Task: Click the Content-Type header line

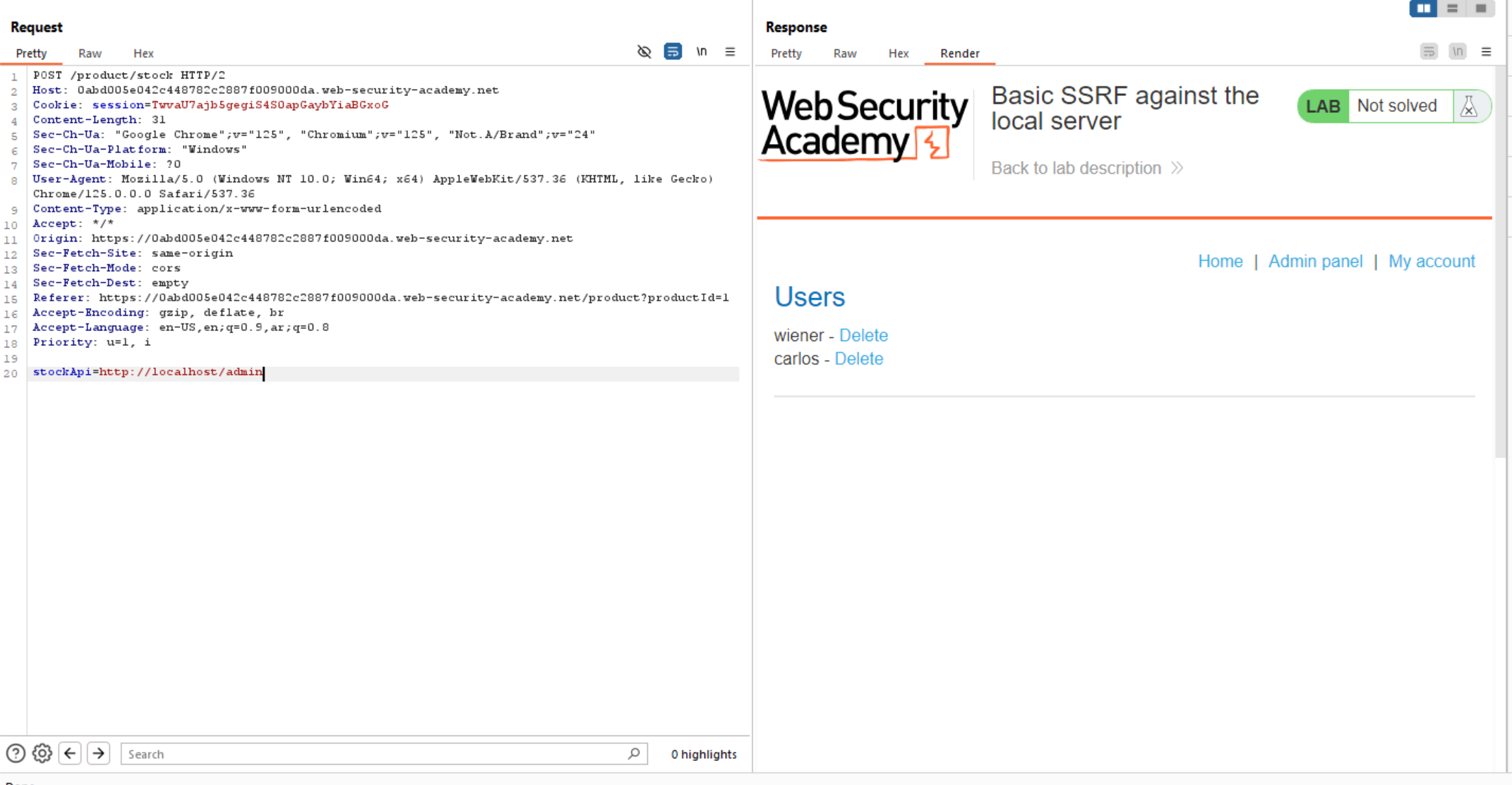Action: (207, 208)
